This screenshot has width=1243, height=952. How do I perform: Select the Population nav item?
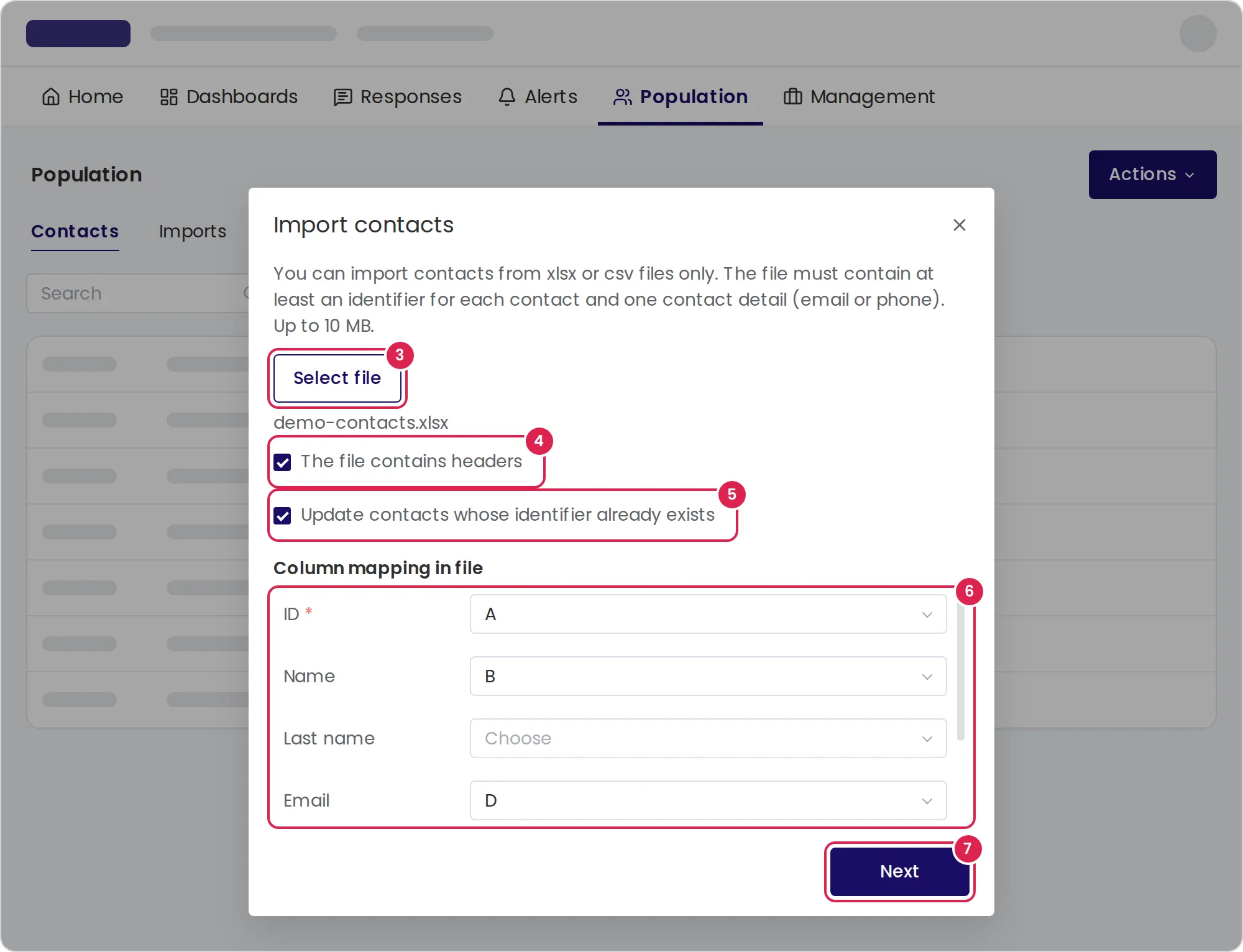[681, 97]
